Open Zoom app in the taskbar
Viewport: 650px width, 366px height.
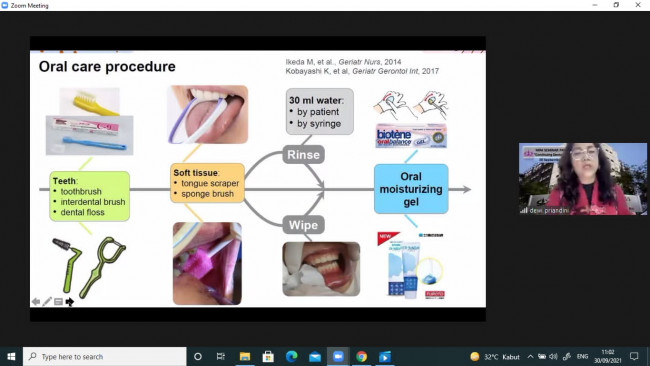coord(338,356)
